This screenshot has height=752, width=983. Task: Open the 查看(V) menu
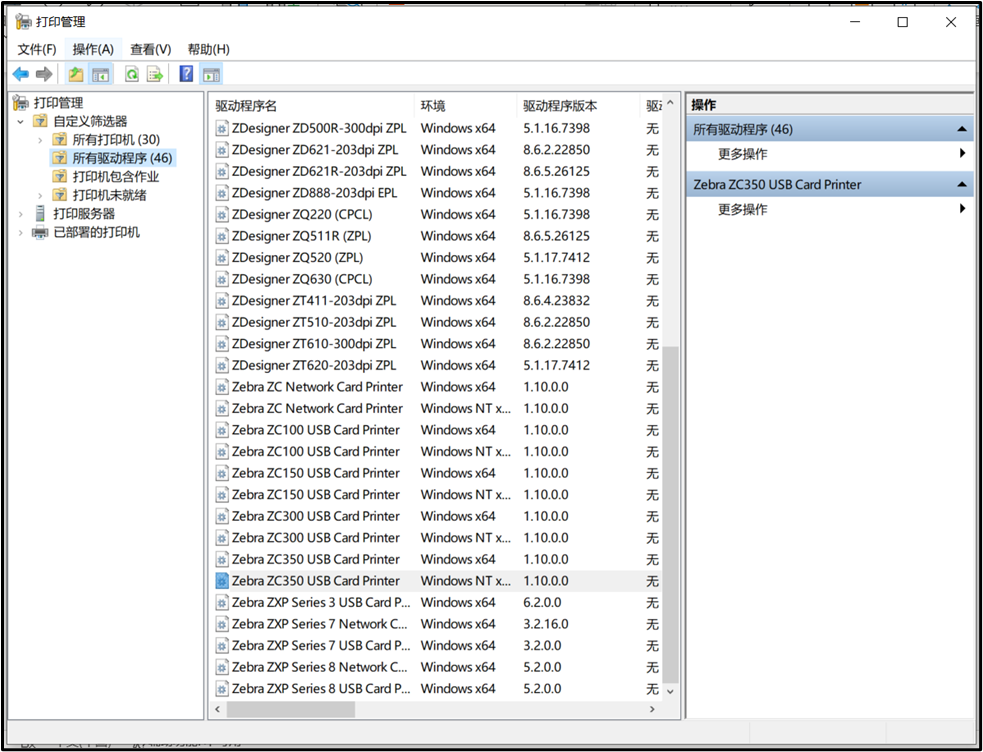pos(150,49)
